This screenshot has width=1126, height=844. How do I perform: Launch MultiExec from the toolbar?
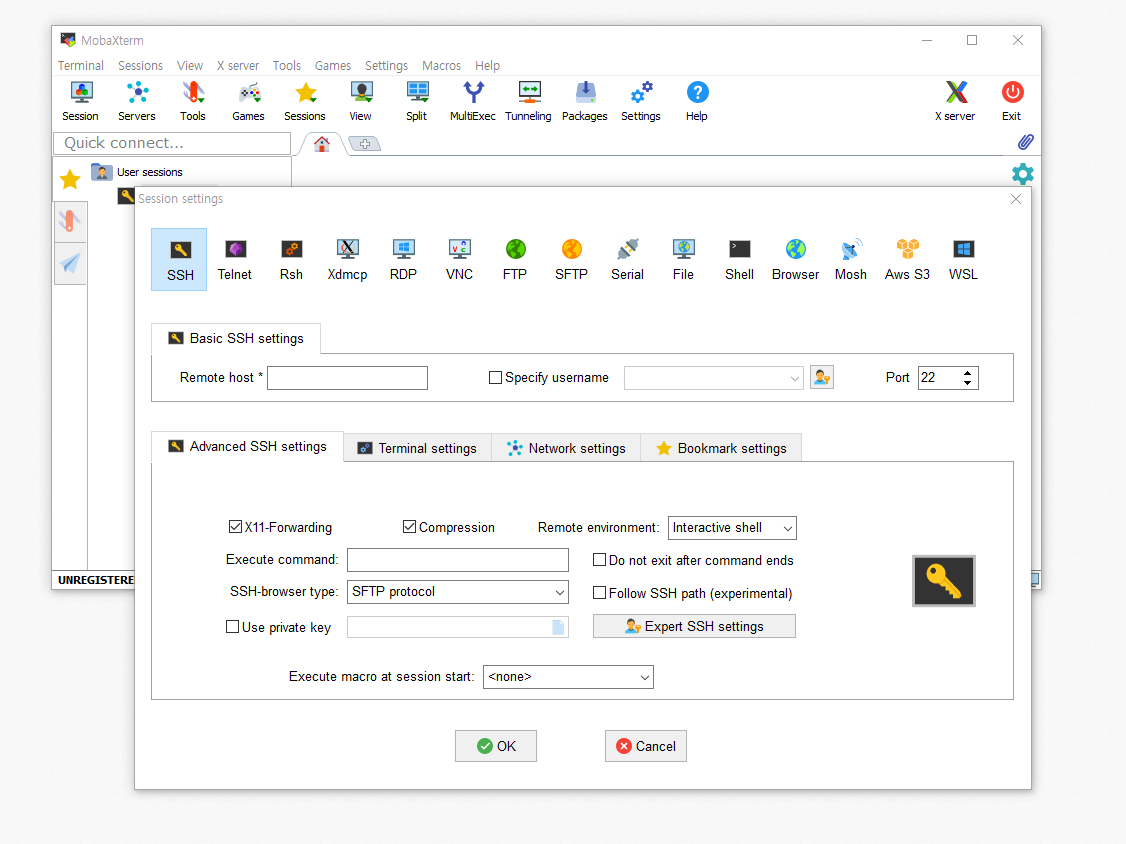(473, 101)
